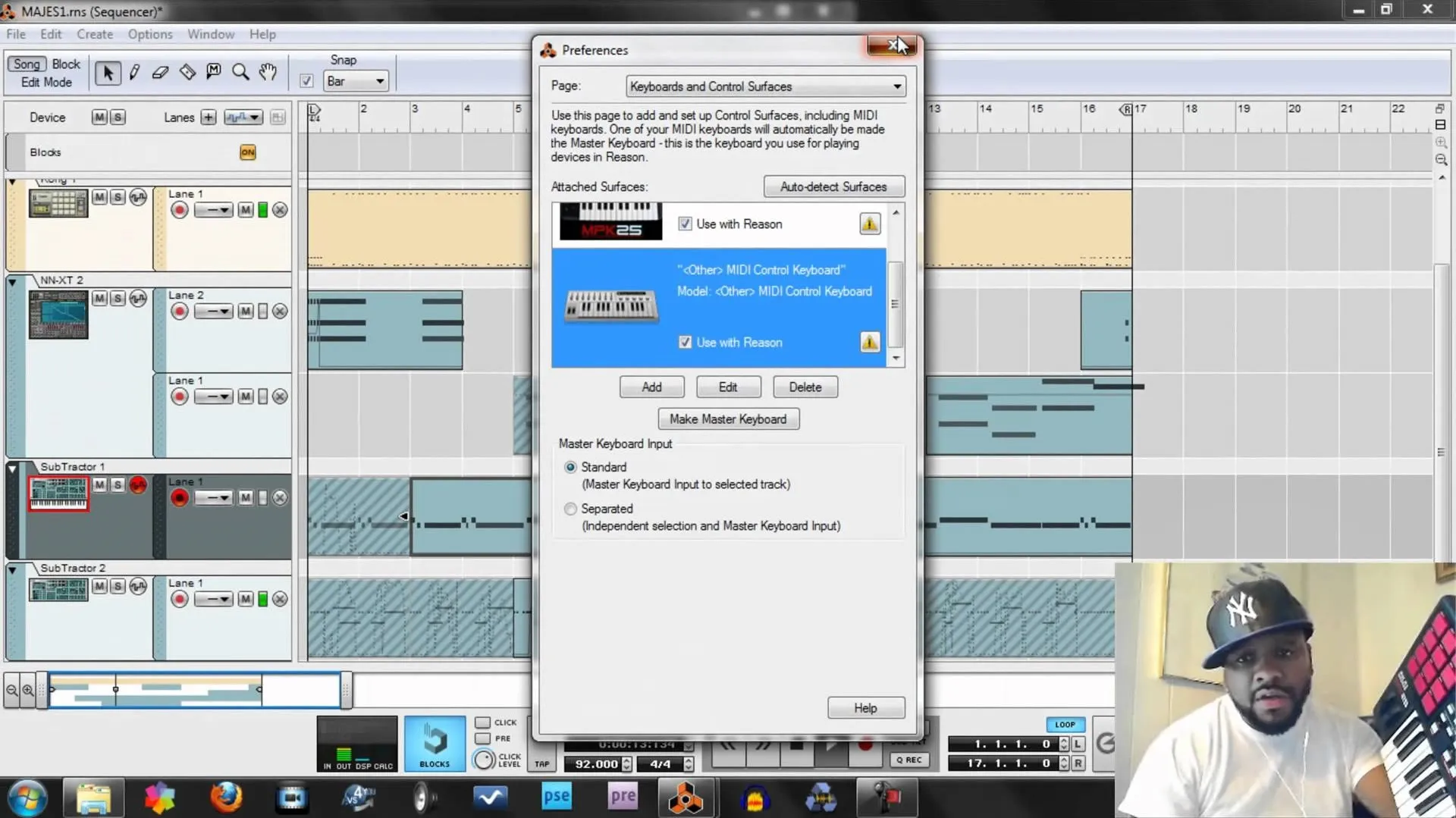
Task: Select the Magnify tool
Action: [x=240, y=72]
